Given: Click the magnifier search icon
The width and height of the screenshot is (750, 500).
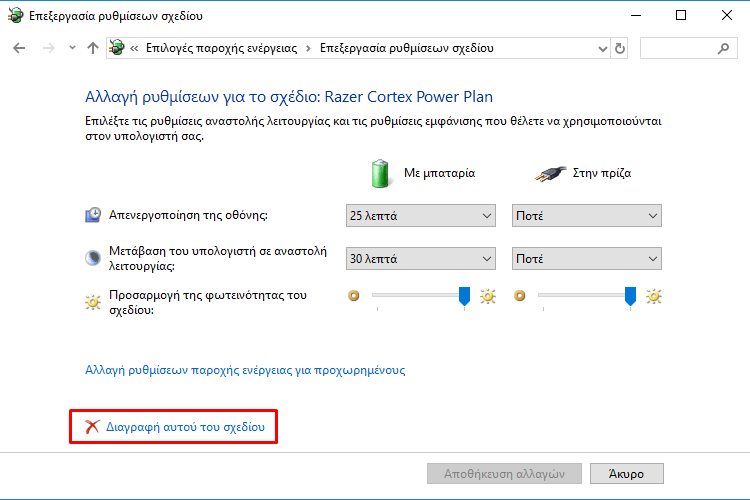Looking at the screenshot, I should click(723, 48).
